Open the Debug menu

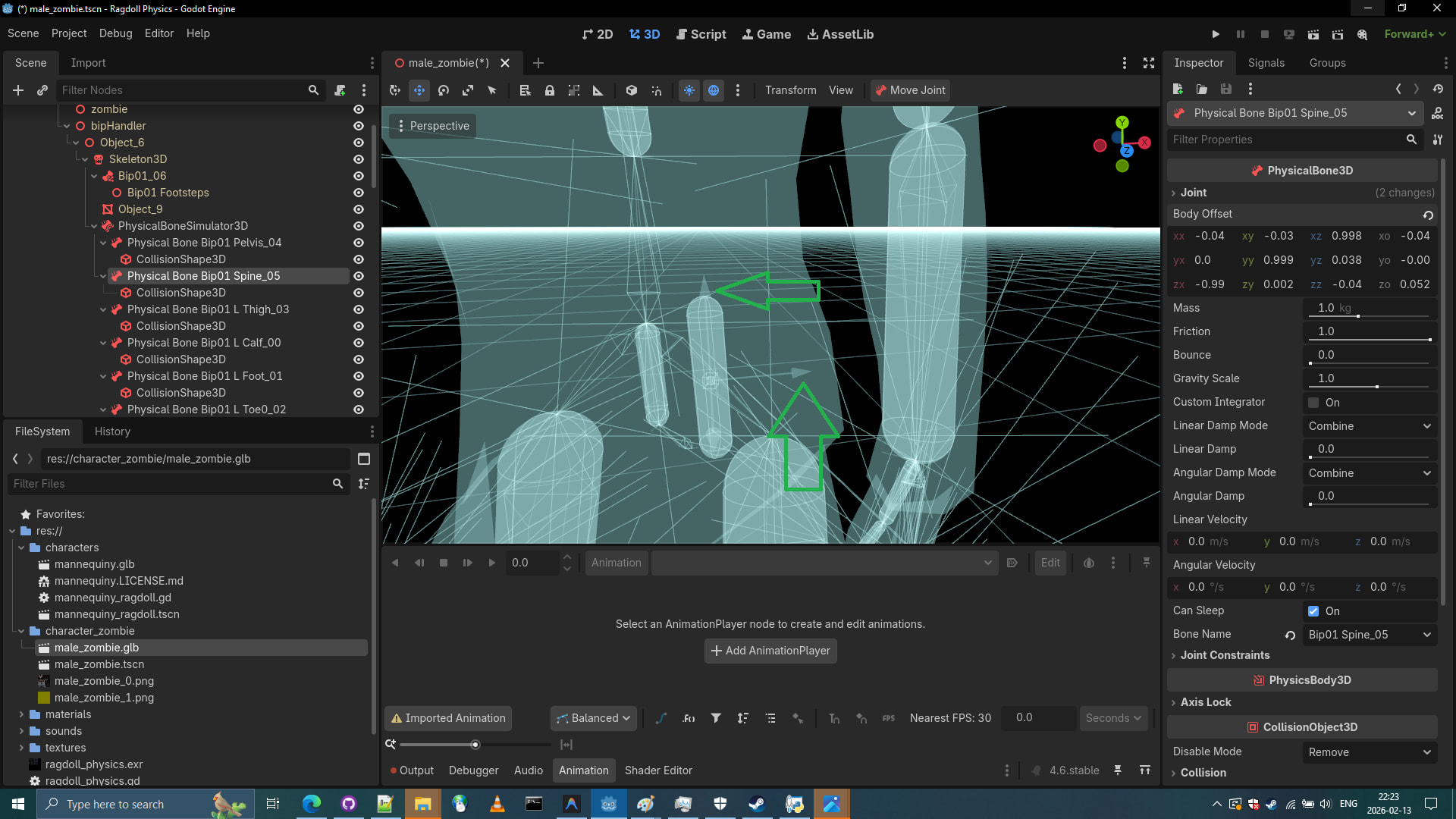115,33
